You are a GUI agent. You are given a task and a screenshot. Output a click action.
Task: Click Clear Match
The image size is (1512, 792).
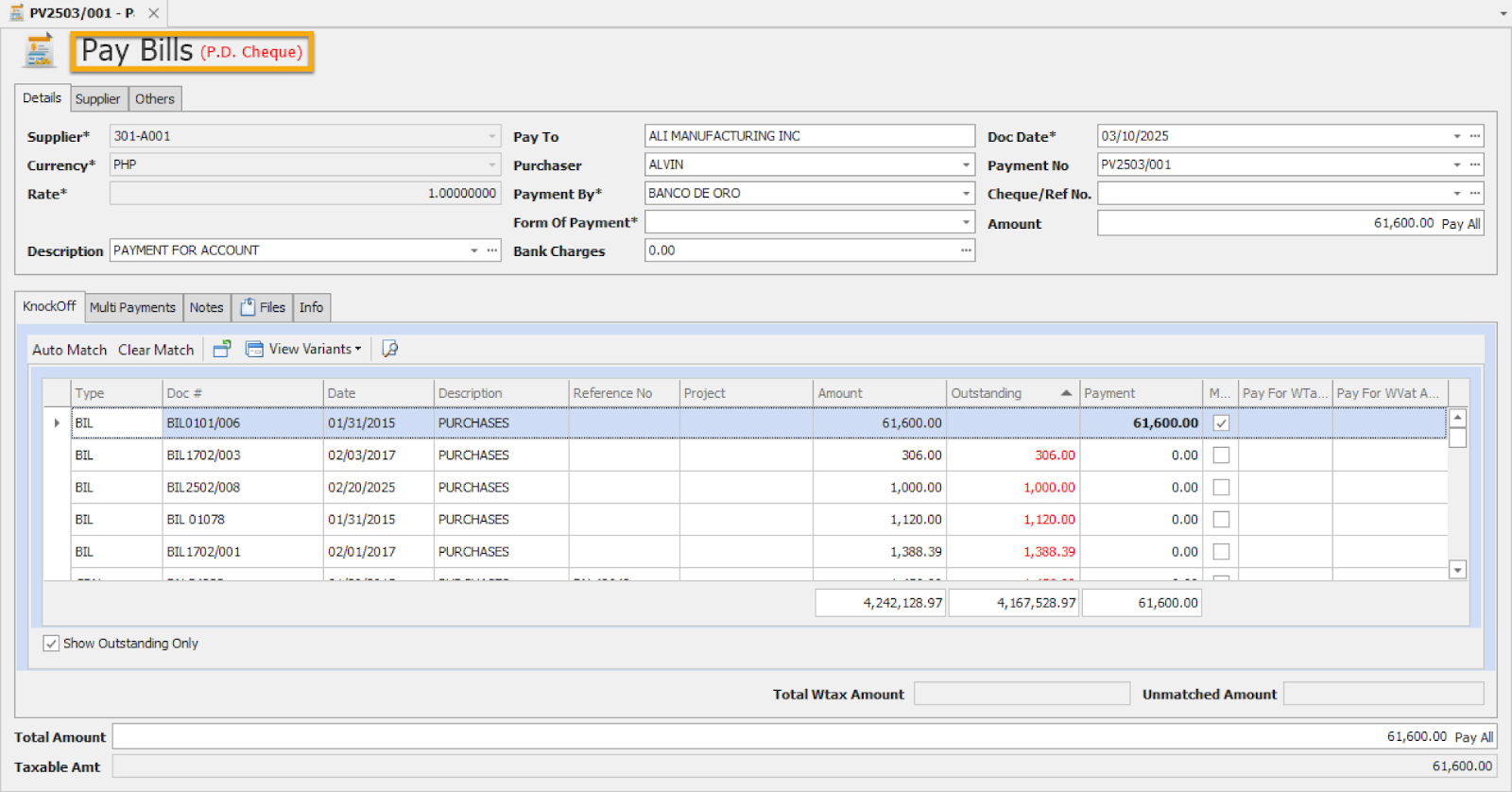(x=156, y=350)
